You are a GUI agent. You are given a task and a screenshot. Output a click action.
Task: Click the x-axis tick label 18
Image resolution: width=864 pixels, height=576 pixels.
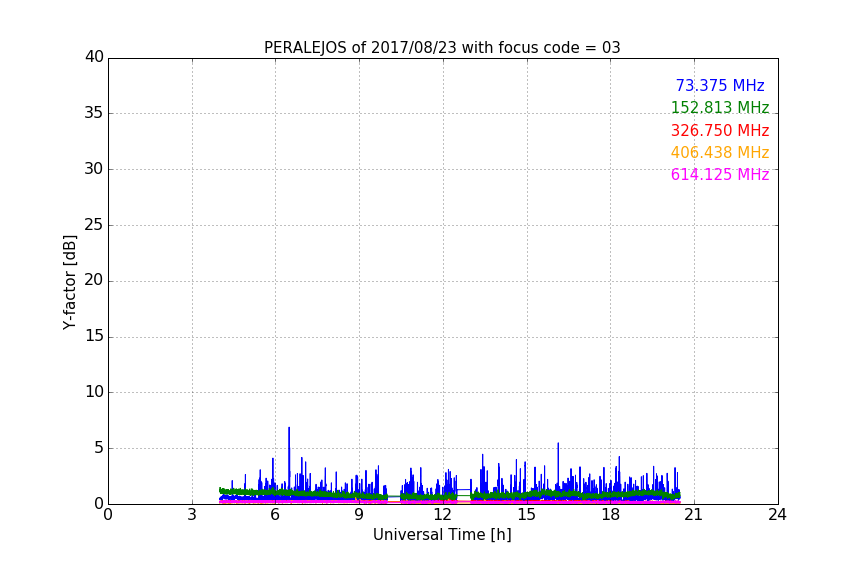(x=611, y=515)
